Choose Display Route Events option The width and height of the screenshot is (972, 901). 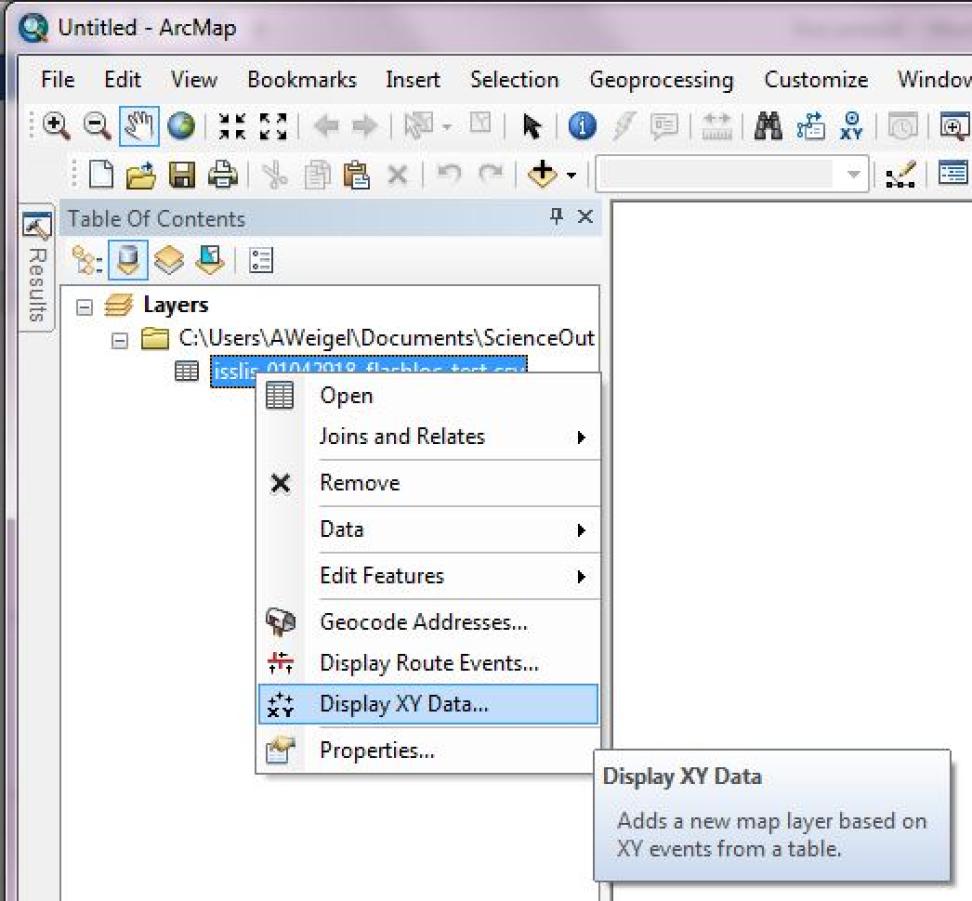(428, 663)
